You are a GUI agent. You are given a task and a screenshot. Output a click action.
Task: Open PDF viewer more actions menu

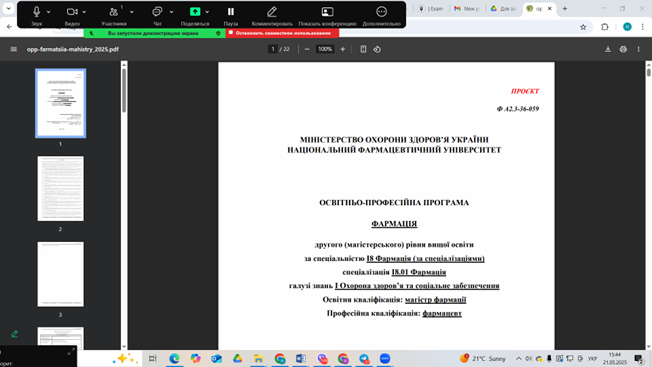(x=638, y=49)
